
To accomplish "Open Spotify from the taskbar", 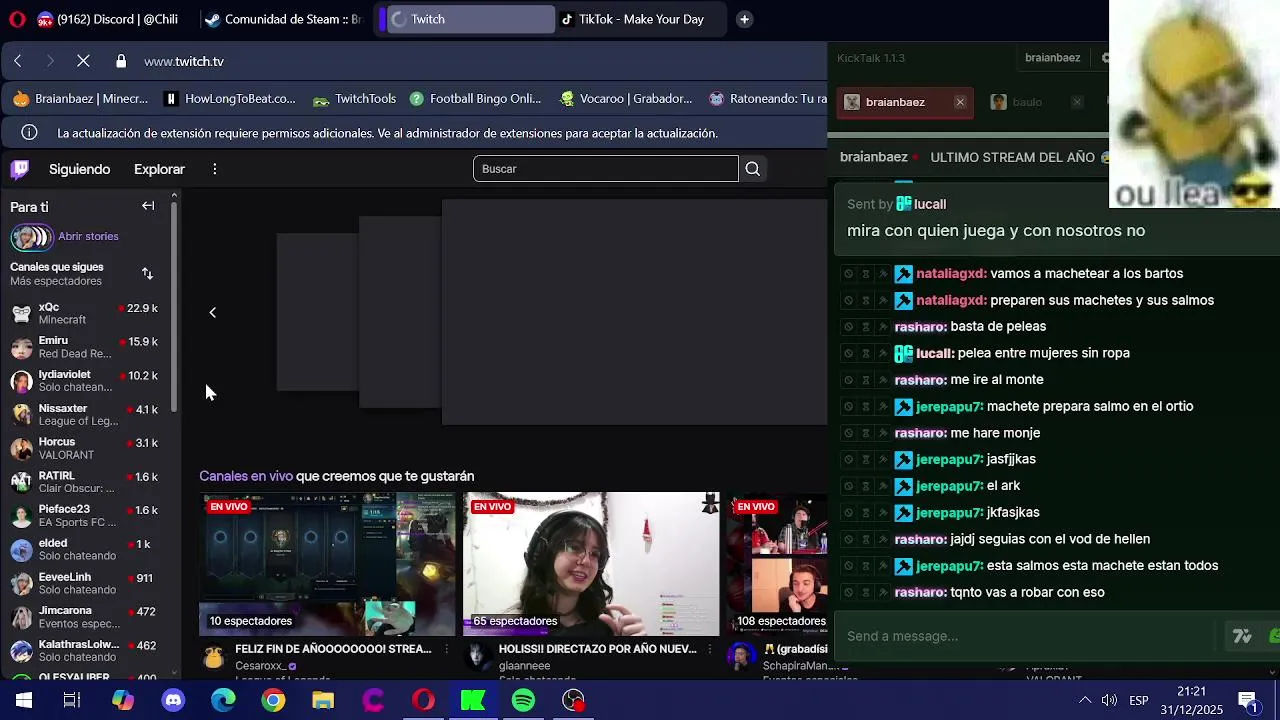I will pyautogui.click(x=523, y=701).
